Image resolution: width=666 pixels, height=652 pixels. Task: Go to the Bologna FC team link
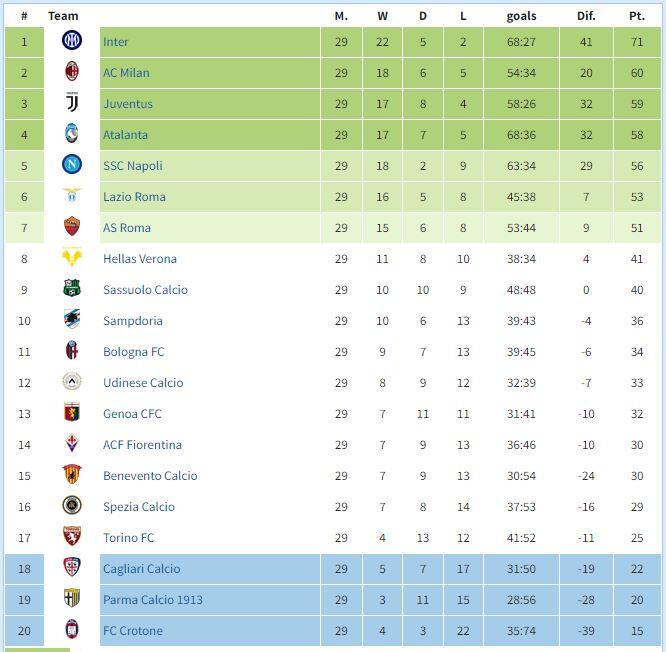tap(133, 352)
